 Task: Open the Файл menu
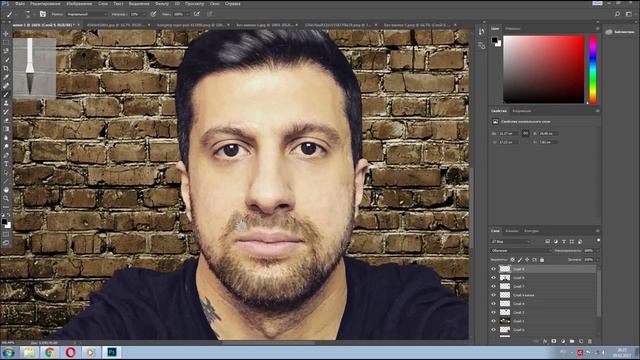pos(20,4)
